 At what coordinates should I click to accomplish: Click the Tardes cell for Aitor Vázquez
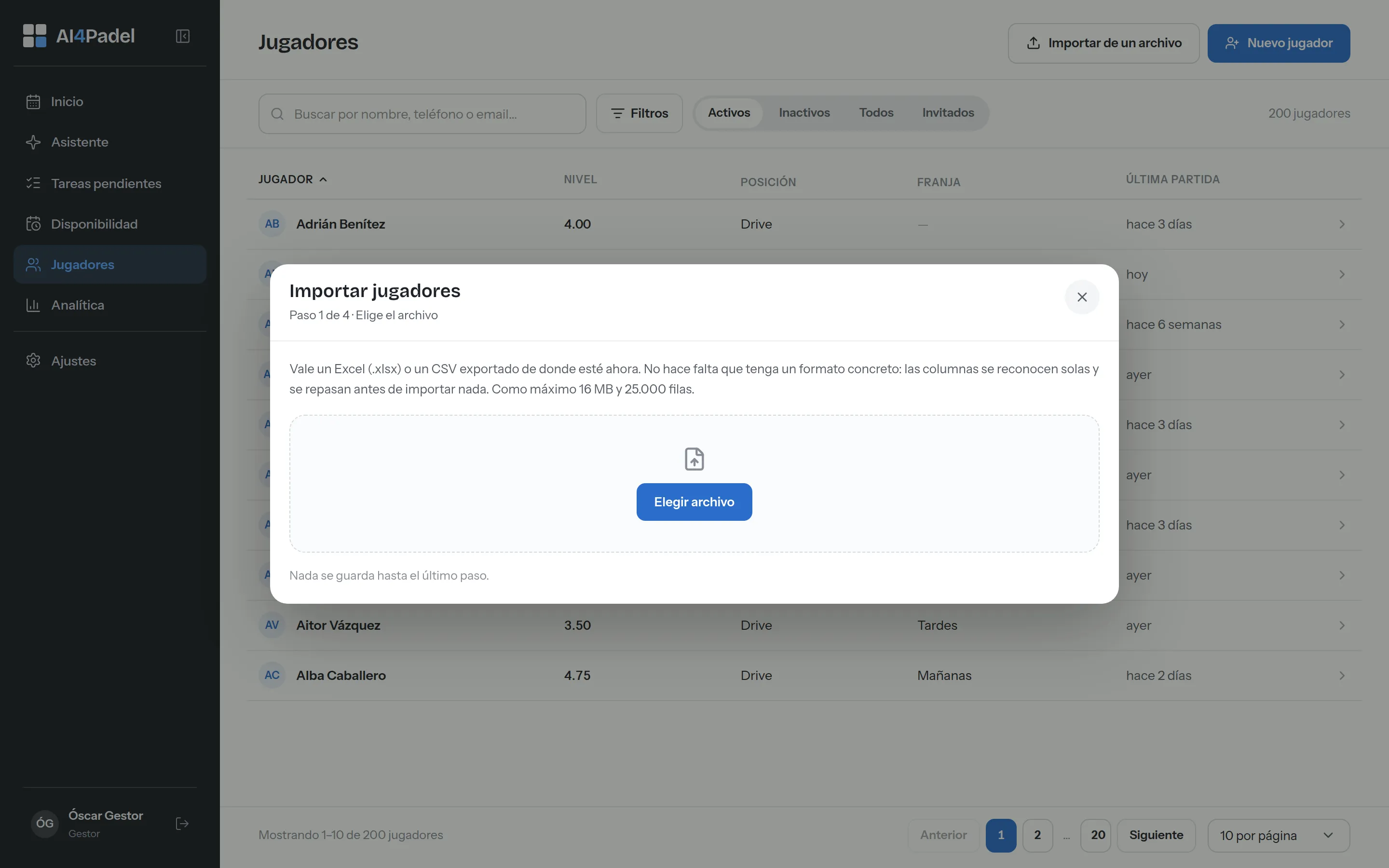tap(937, 625)
